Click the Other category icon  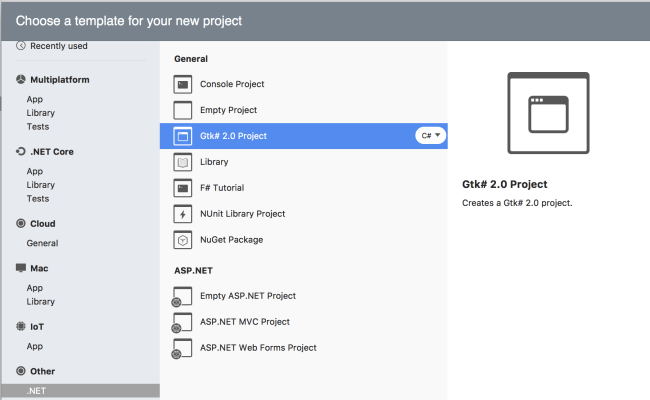(x=21, y=371)
